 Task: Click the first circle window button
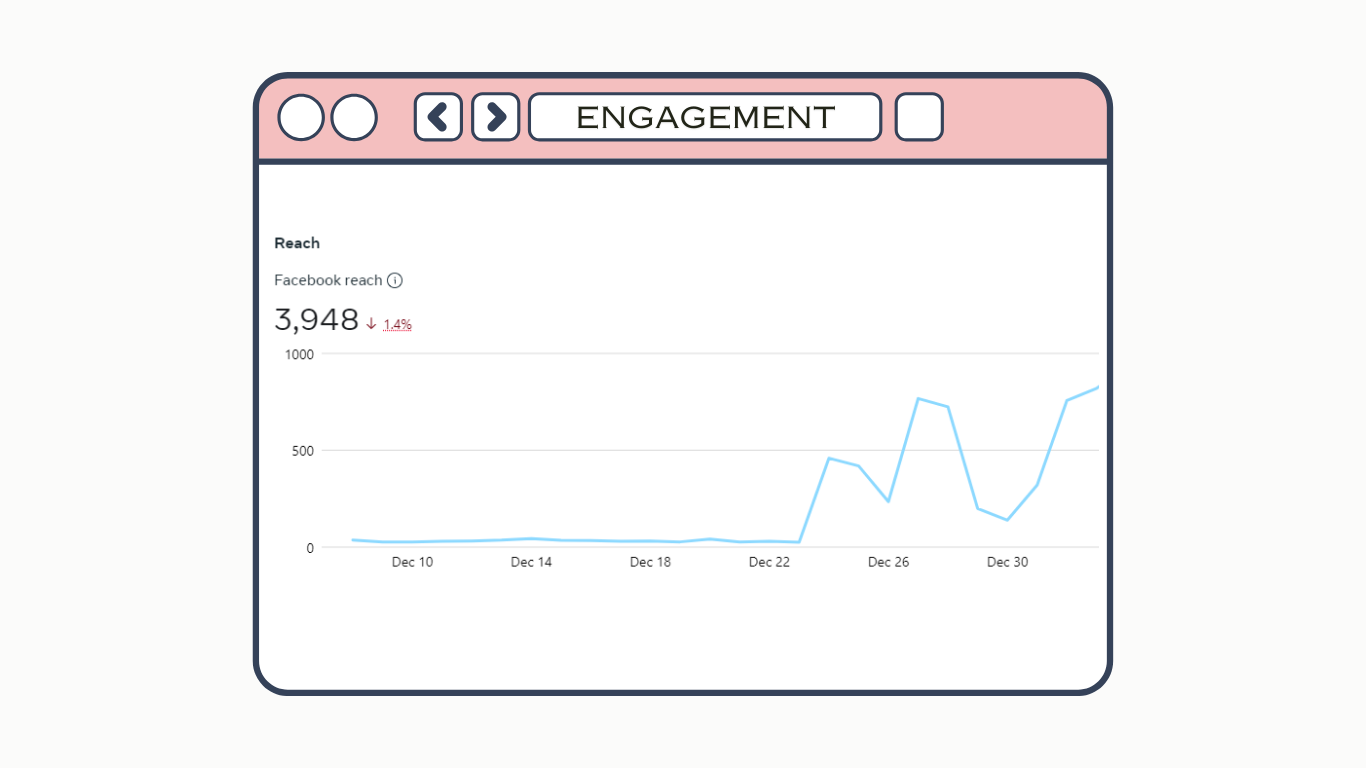(x=300, y=118)
